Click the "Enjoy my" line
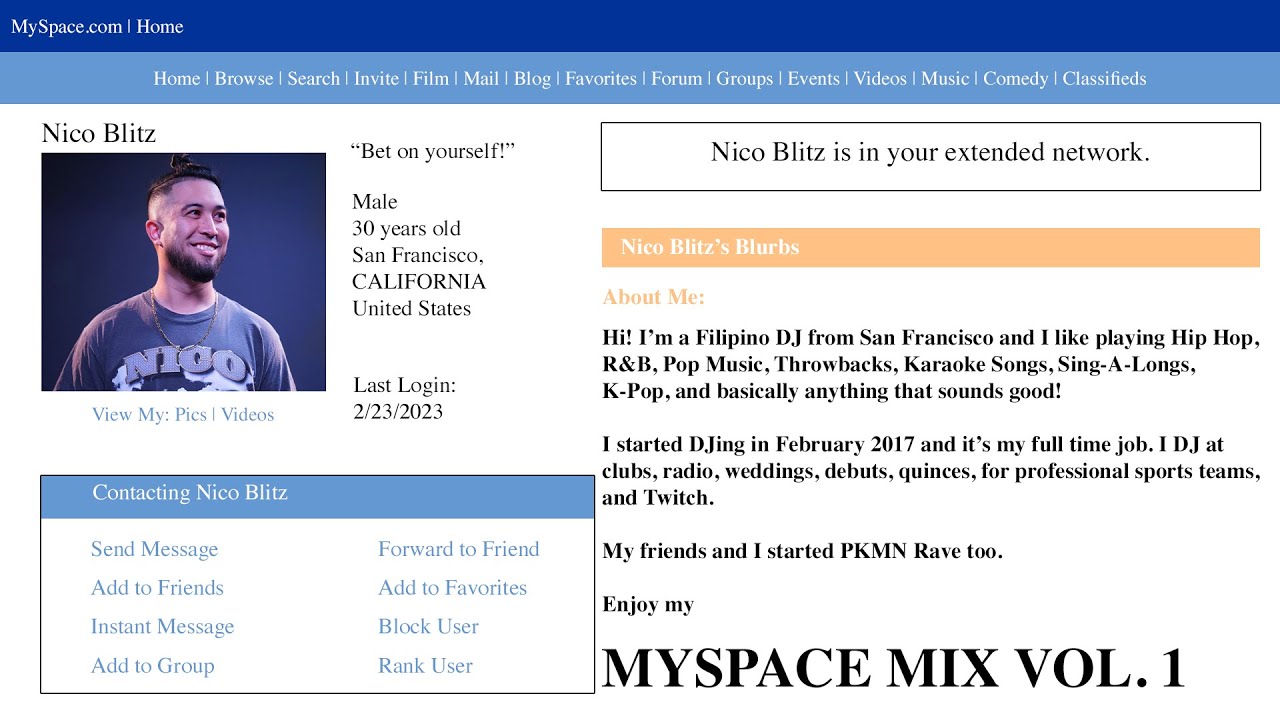The width and height of the screenshot is (1280, 720). click(x=648, y=605)
